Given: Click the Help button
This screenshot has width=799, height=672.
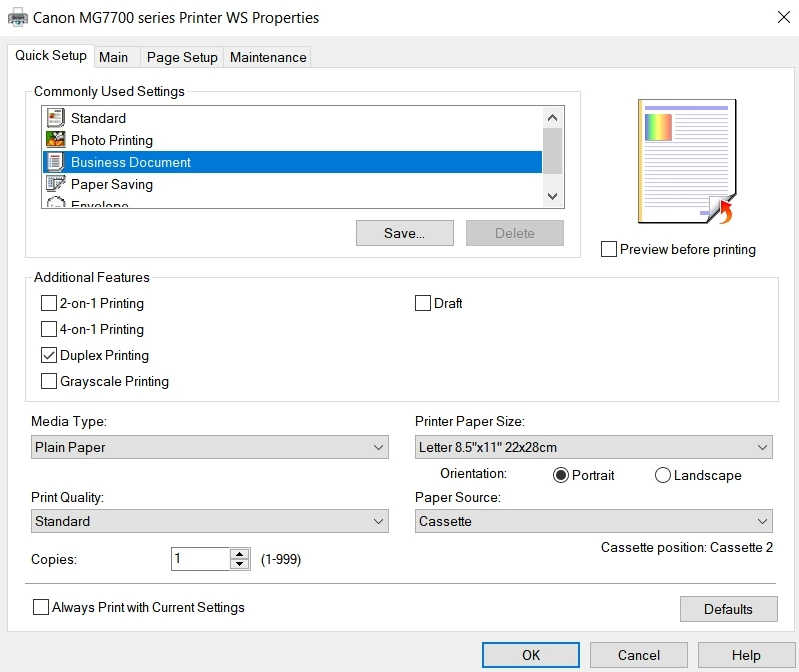Looking at the screenshot, I should [747, 655].
